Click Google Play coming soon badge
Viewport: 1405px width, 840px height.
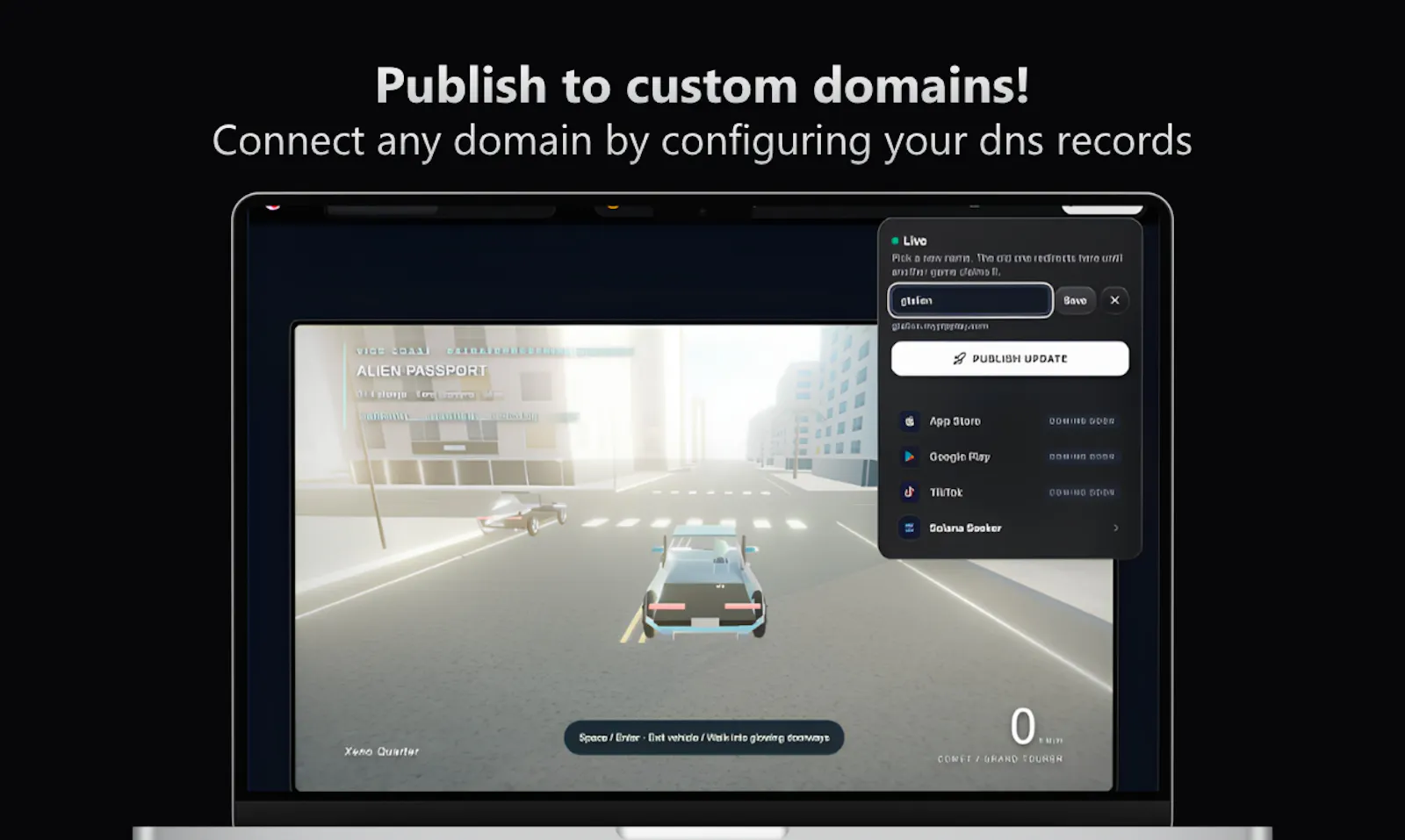(1082, 456)
